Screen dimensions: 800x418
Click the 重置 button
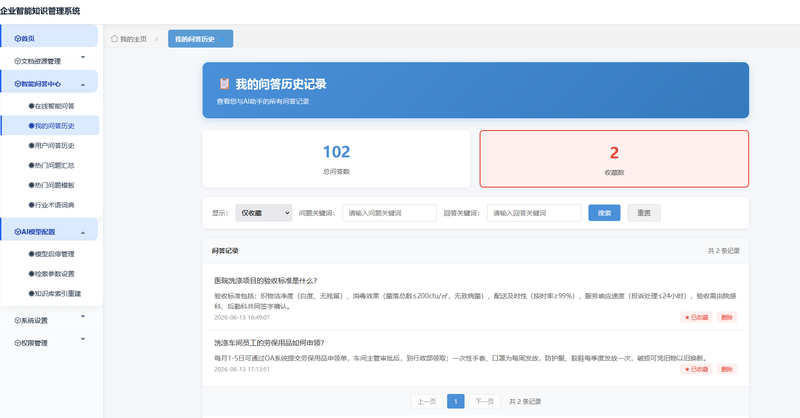coord(644,213)
